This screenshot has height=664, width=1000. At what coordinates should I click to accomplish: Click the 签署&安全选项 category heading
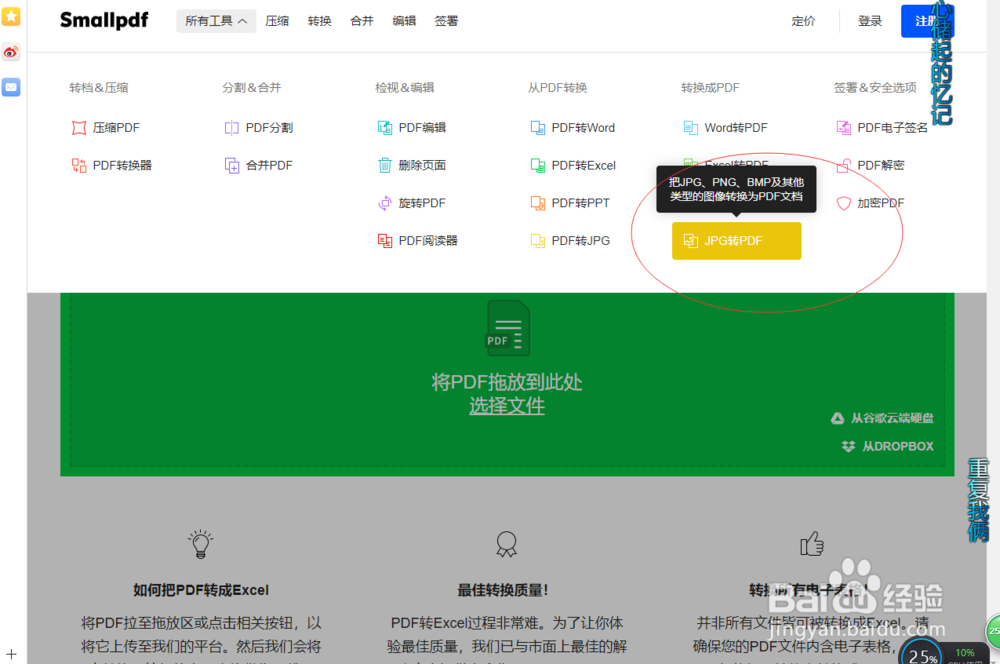click(x=875, y=87)
